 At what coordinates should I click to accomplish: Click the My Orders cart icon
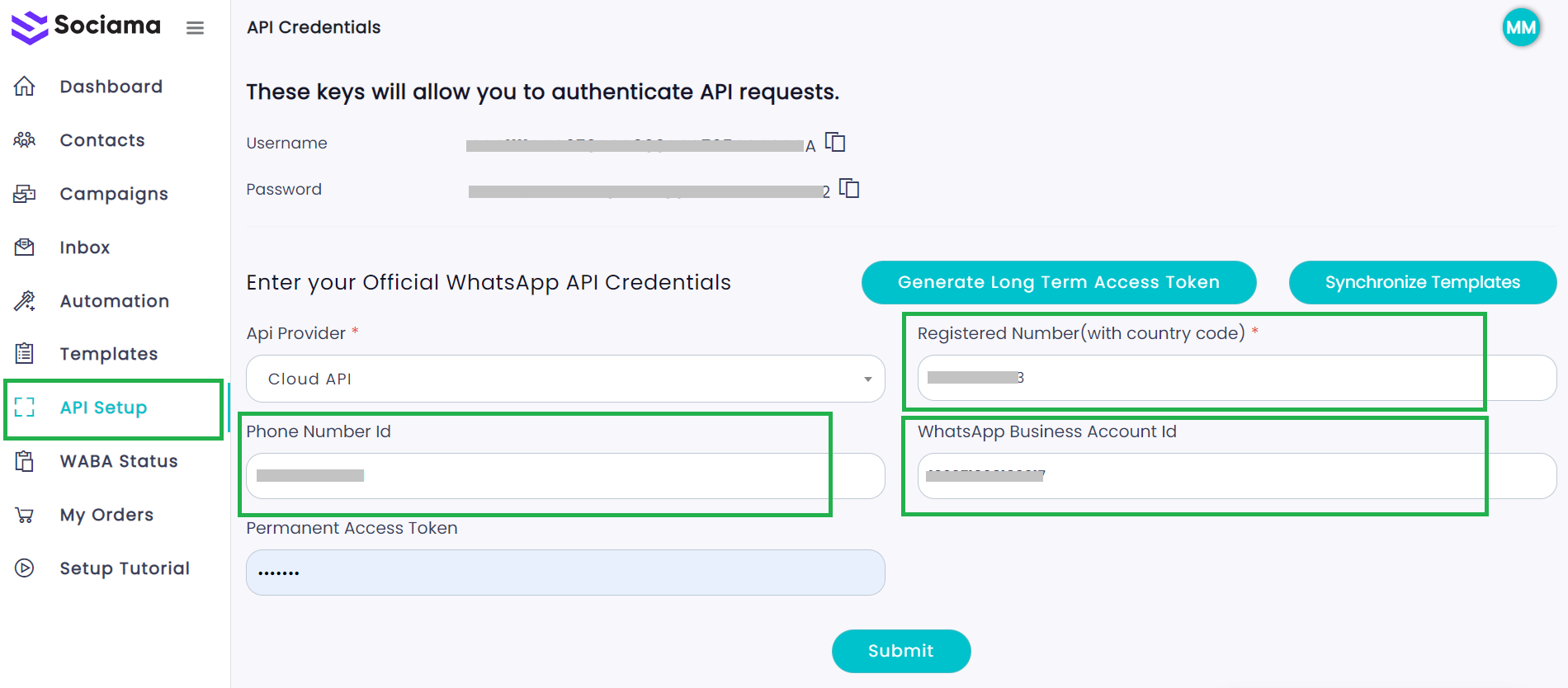[25, 515]
